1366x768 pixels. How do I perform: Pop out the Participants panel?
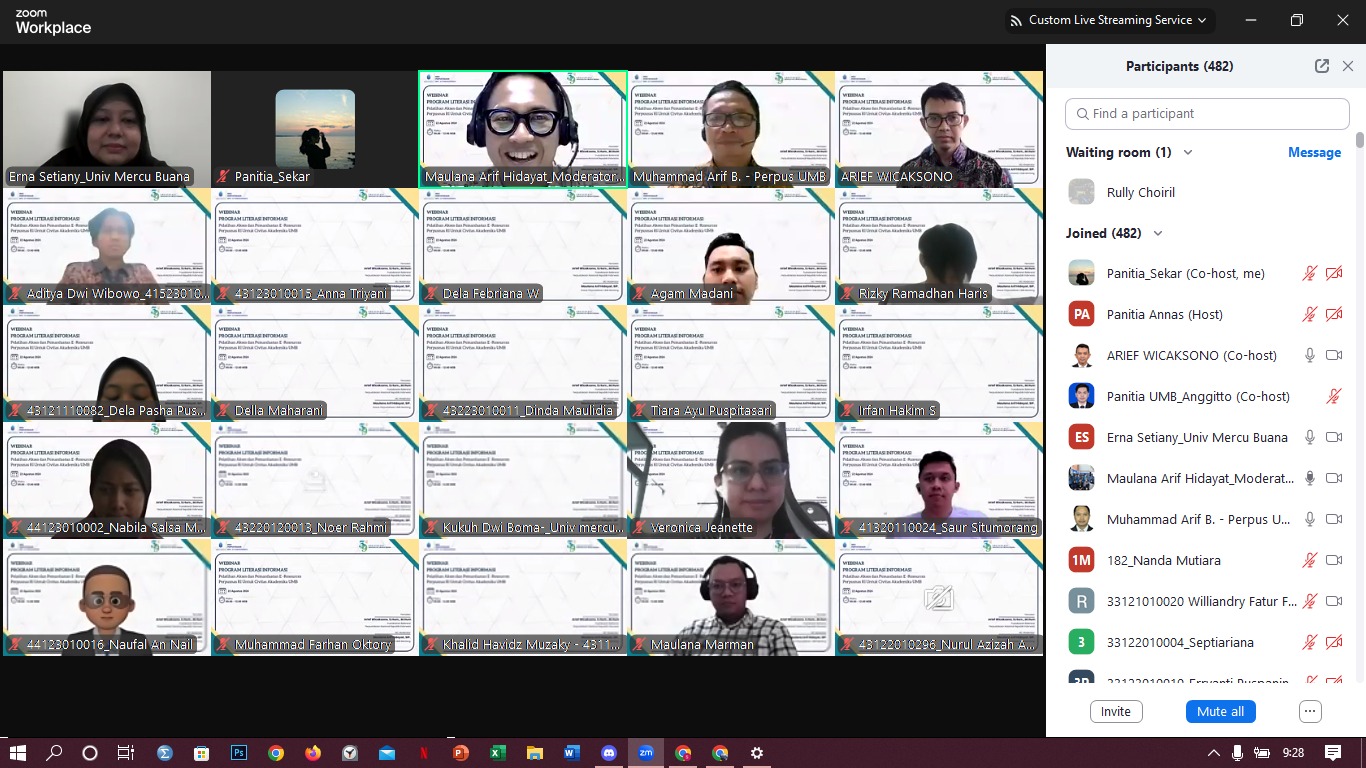pos(1322,66)
